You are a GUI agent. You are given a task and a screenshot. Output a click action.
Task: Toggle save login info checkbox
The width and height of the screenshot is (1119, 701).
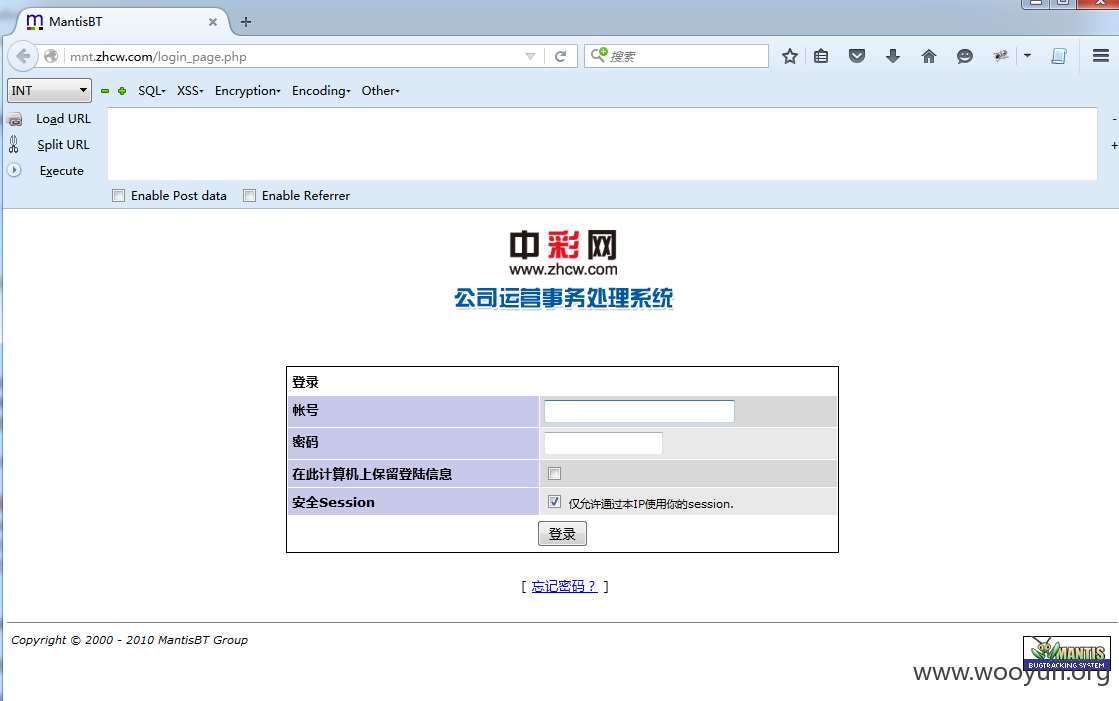tap(555, 473)
